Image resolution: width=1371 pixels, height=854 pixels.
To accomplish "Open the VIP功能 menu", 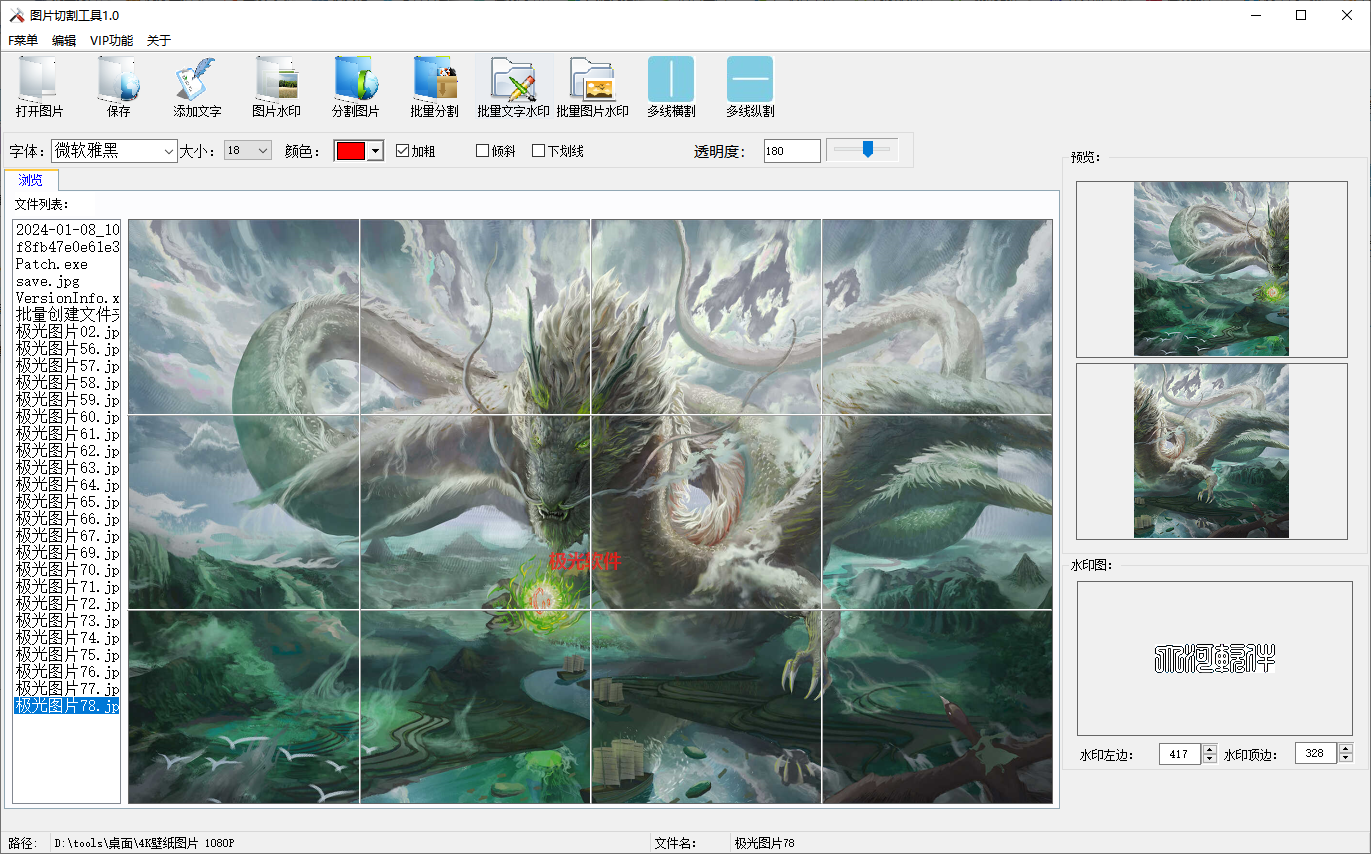I will click(111, 41).
